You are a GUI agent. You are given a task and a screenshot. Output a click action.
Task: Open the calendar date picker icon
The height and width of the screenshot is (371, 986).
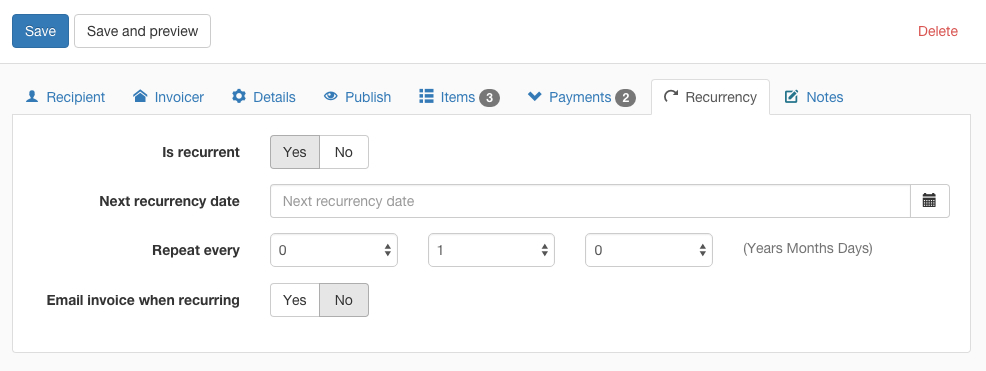coord(929,201)
